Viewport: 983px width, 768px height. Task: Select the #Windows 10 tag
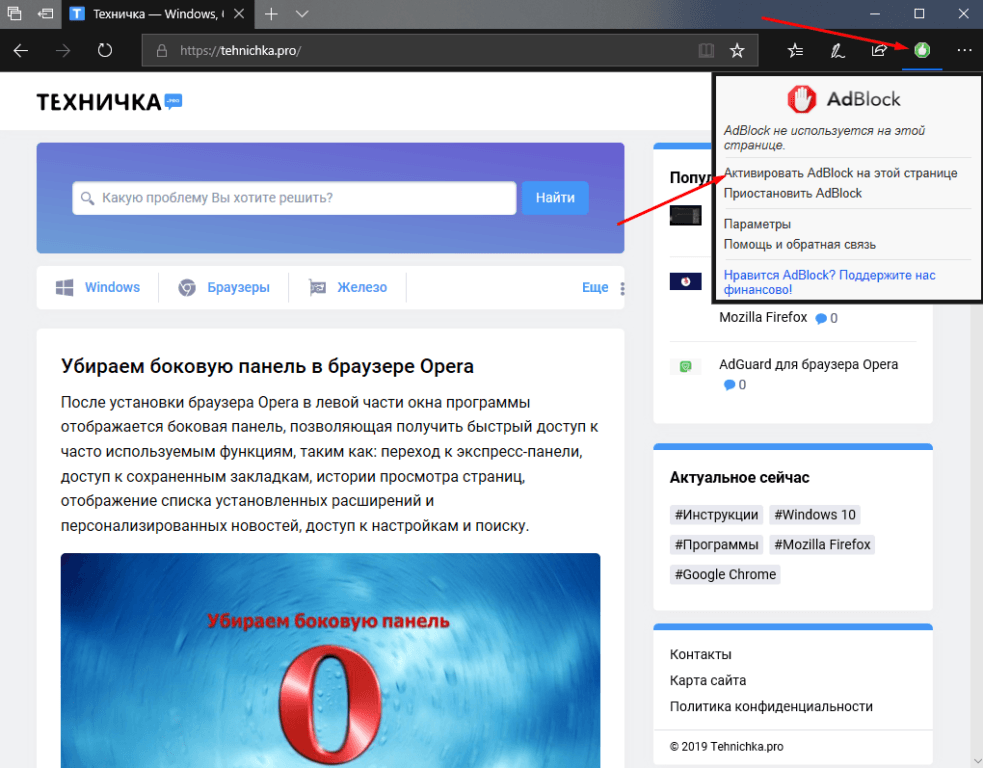click(x=814, y=515)
